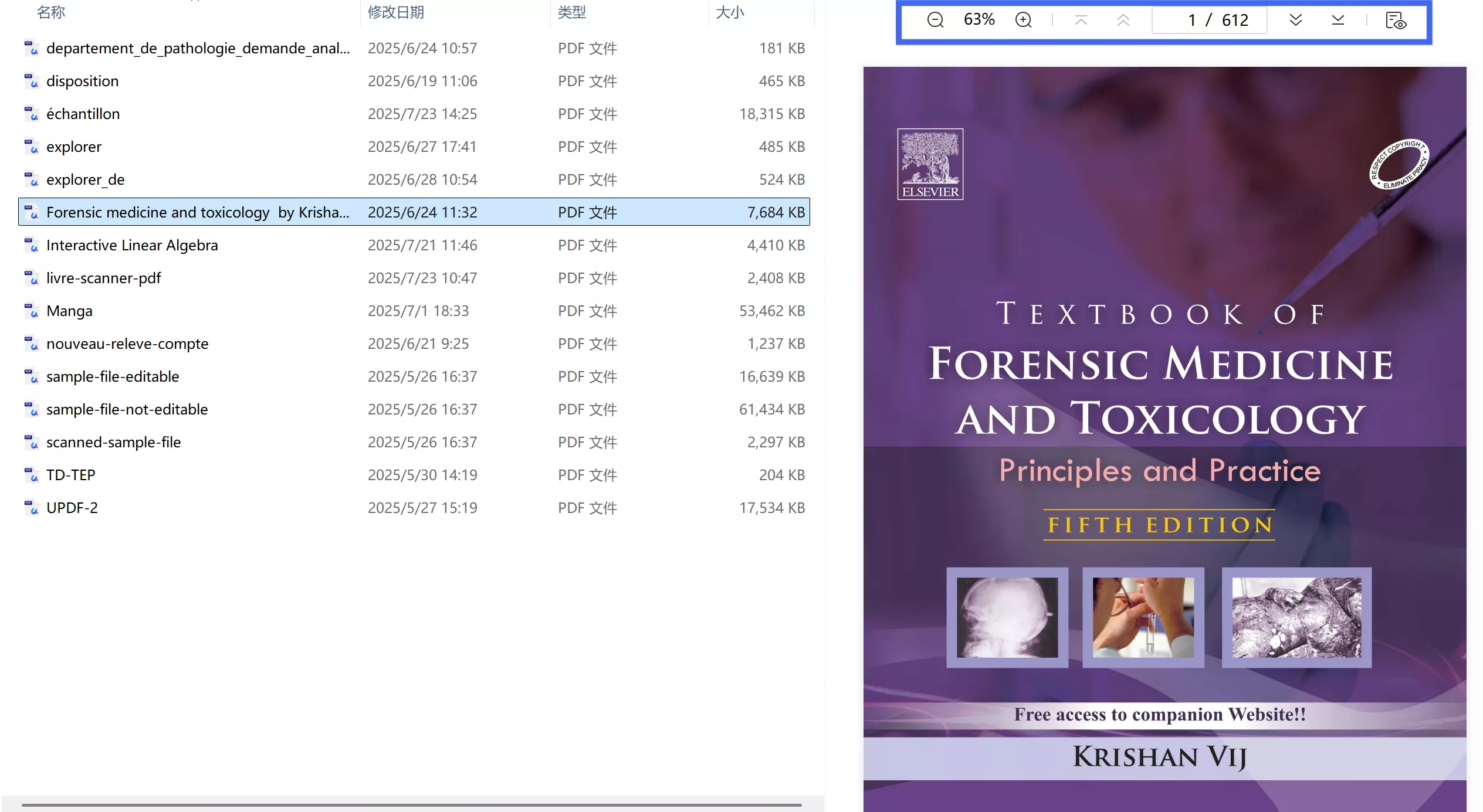Go to previous page double-chevron icon
This screenshot has width=1483, height=812.
tap(1123, 20)
